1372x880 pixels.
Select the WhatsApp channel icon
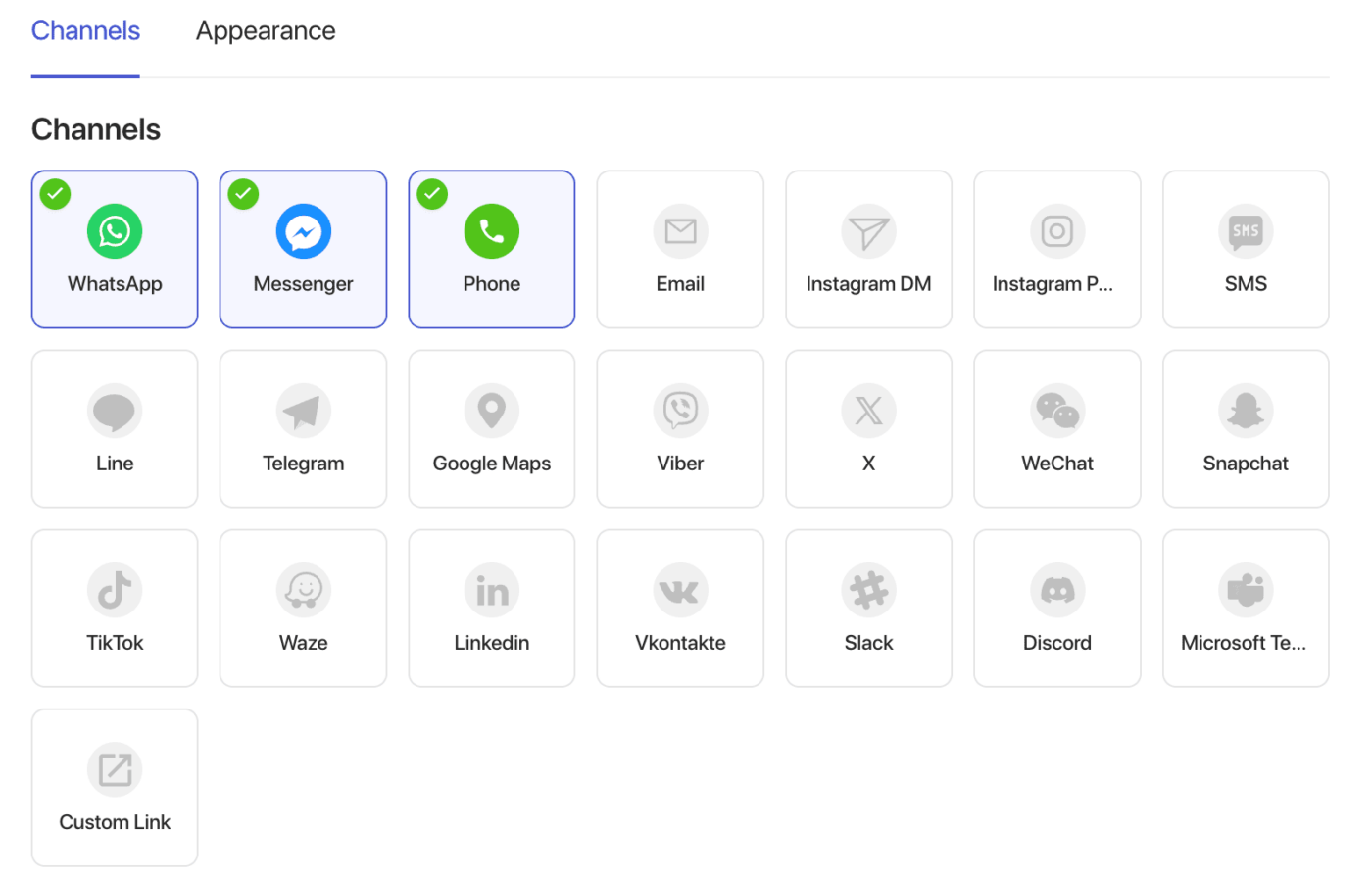115,231
